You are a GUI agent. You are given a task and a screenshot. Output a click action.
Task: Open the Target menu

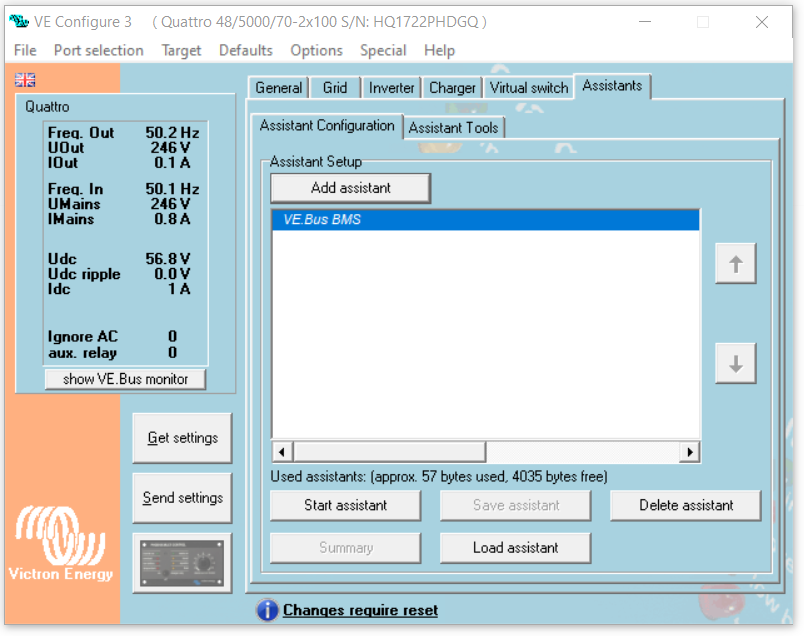coord(181,50)
